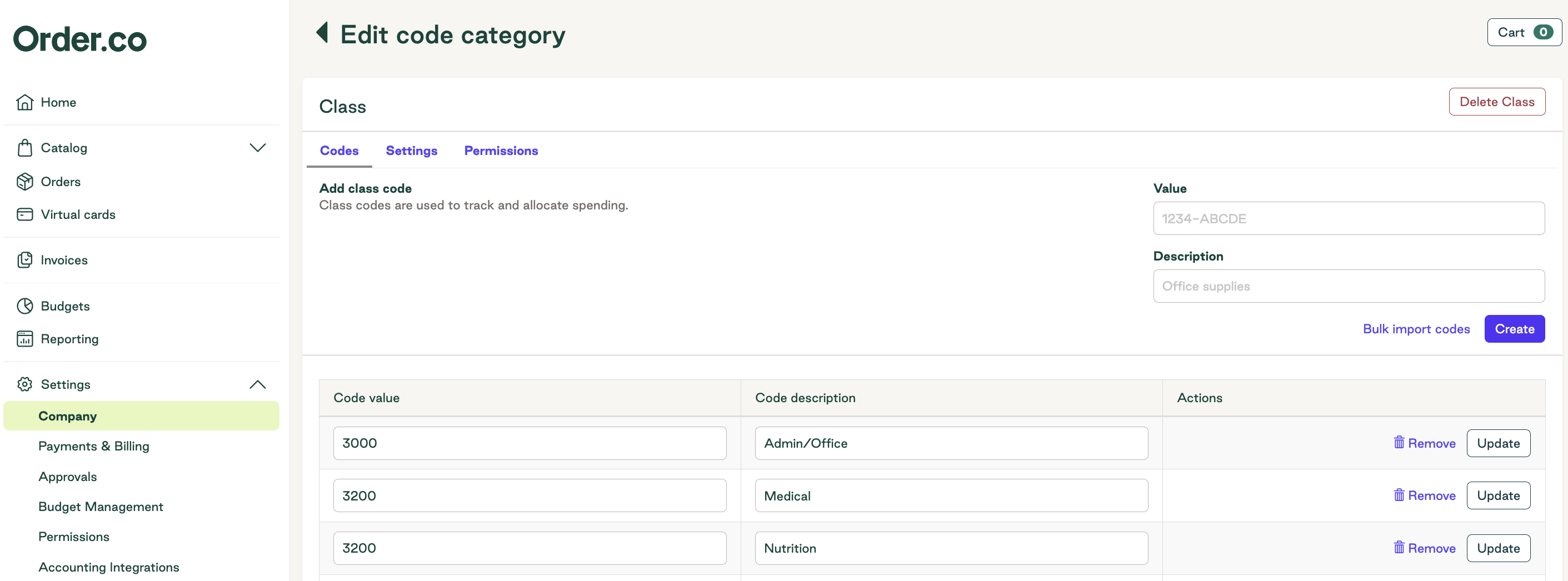Click the Invoices document icon
This screenshot has width=1568, height=581.
click(25, 260)
